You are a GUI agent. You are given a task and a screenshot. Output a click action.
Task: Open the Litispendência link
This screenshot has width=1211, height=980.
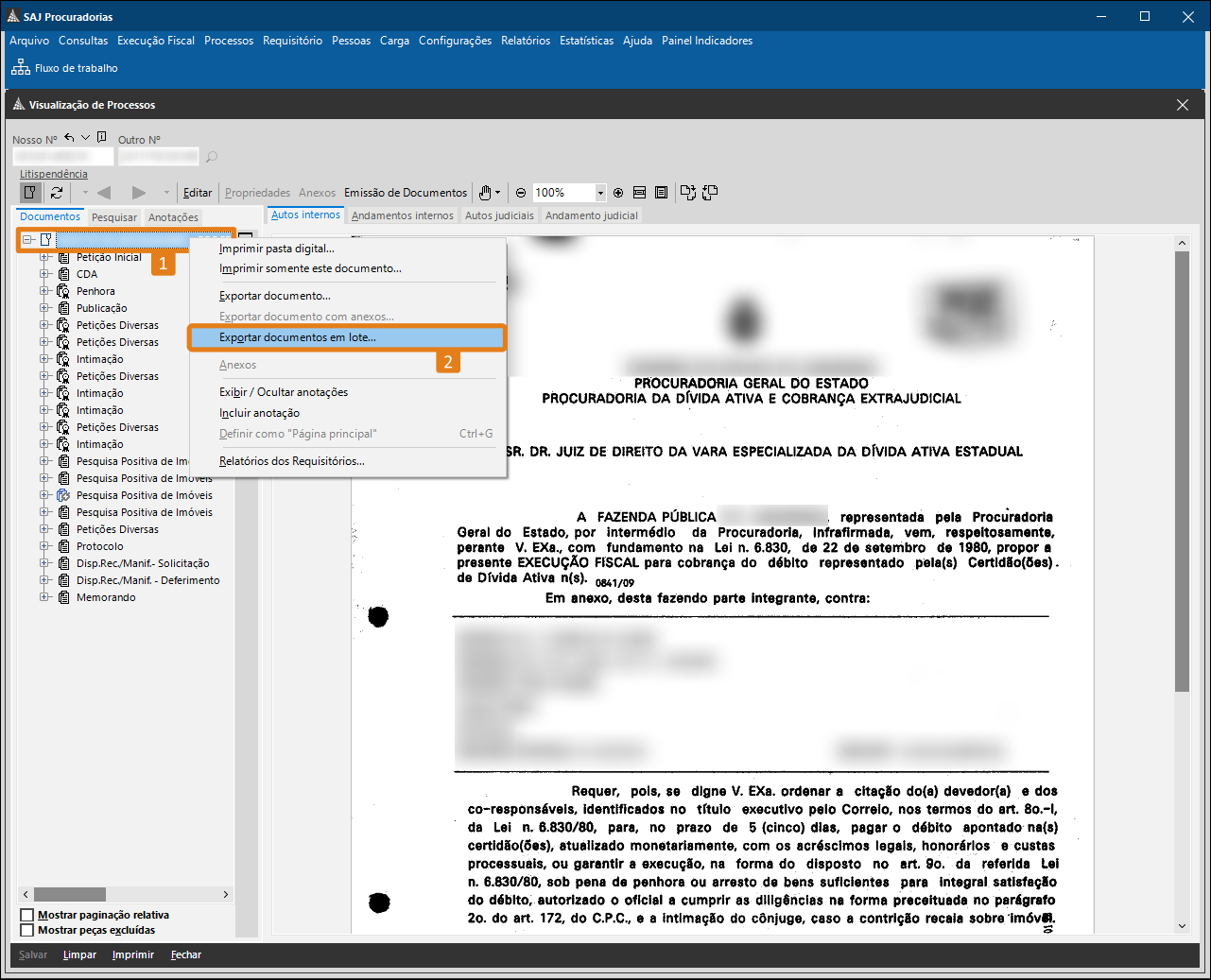pyautogui.click(x=54, y=174)
